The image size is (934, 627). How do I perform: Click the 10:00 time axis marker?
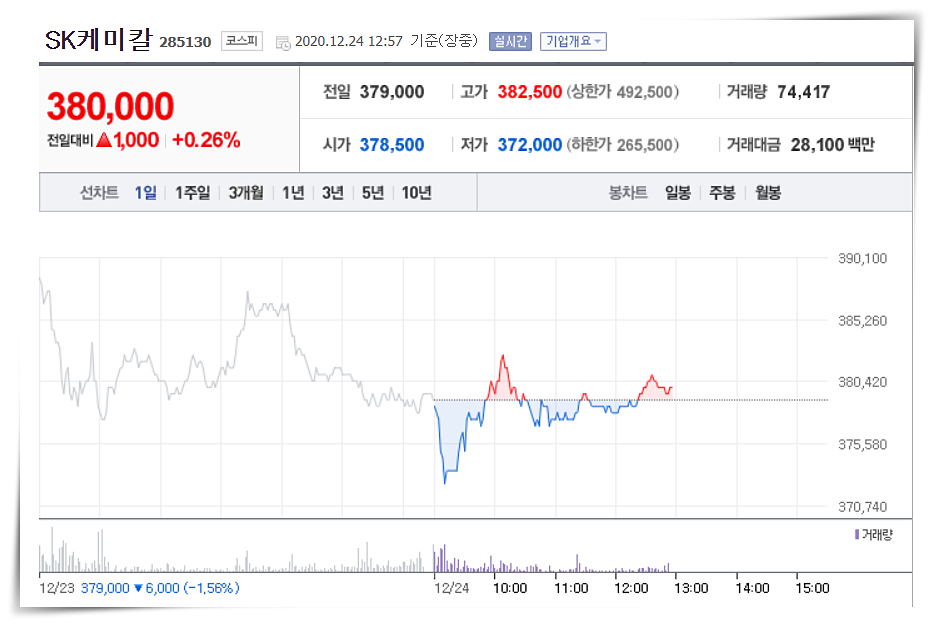point(510,588)
